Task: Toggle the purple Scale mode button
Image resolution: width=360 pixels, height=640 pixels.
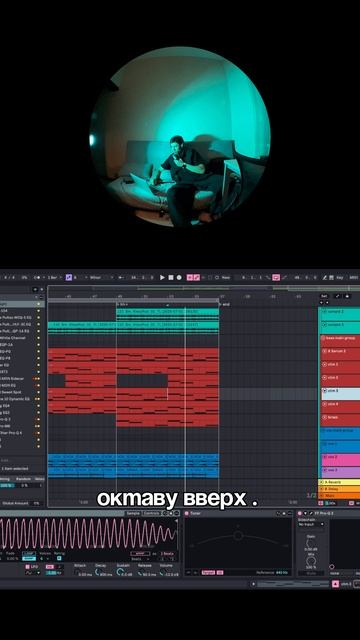Action: [x=69, y=277]
